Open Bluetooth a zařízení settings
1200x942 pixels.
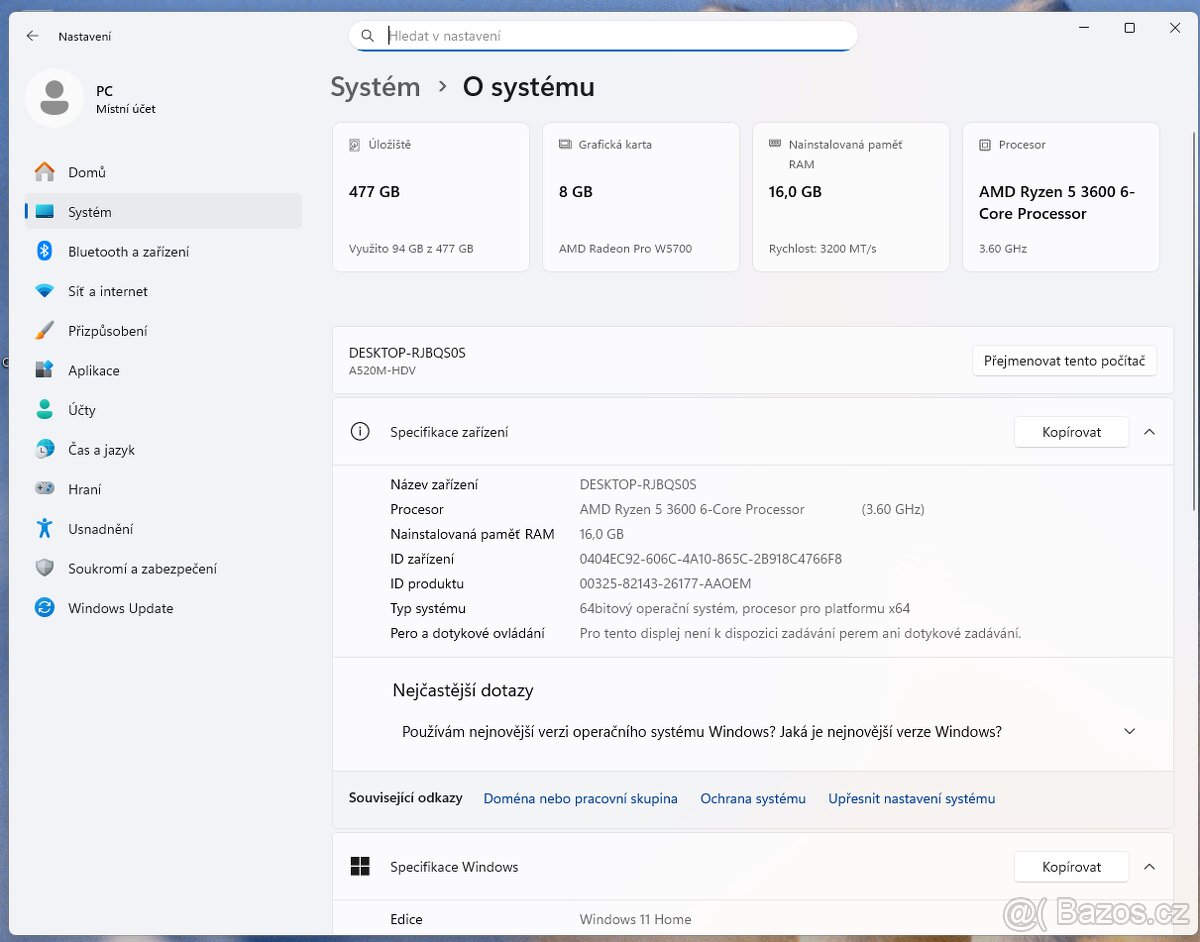pyautogui.click(x=131, y=251)
